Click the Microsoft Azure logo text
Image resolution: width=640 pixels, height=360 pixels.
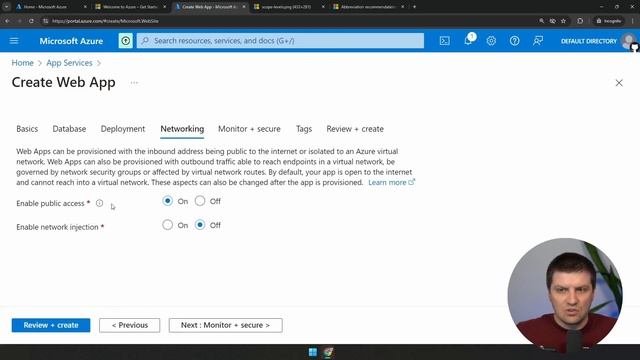(71, 41)
